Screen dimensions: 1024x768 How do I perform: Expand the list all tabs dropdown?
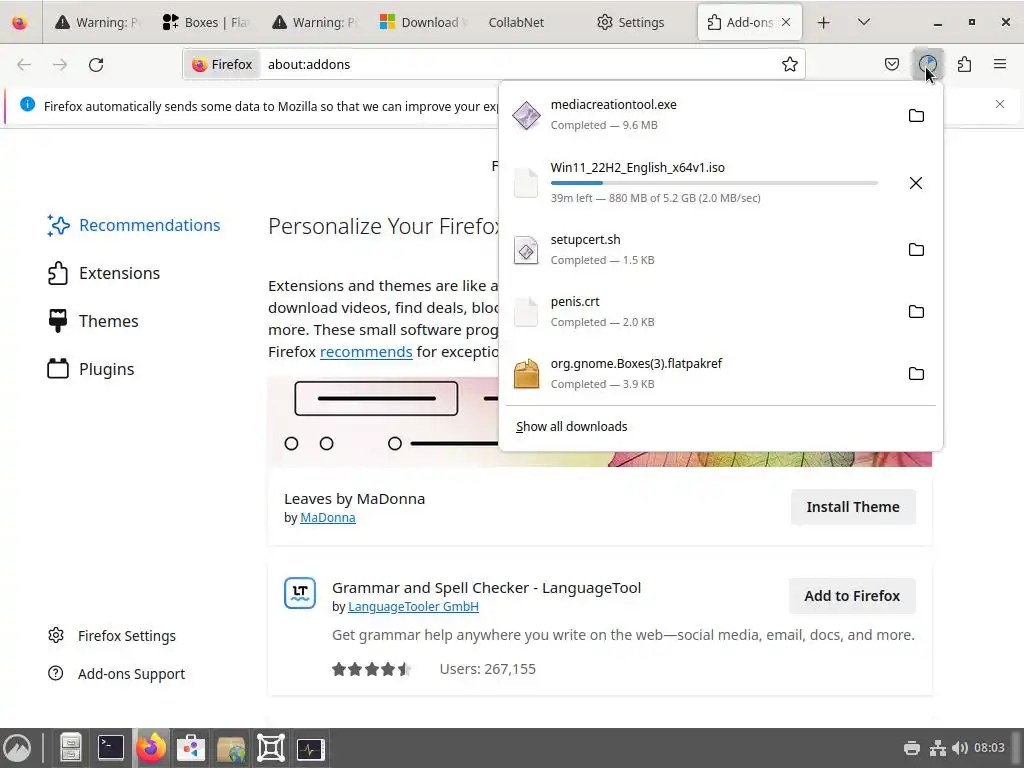pyautogui.click(x=863, y=22)
